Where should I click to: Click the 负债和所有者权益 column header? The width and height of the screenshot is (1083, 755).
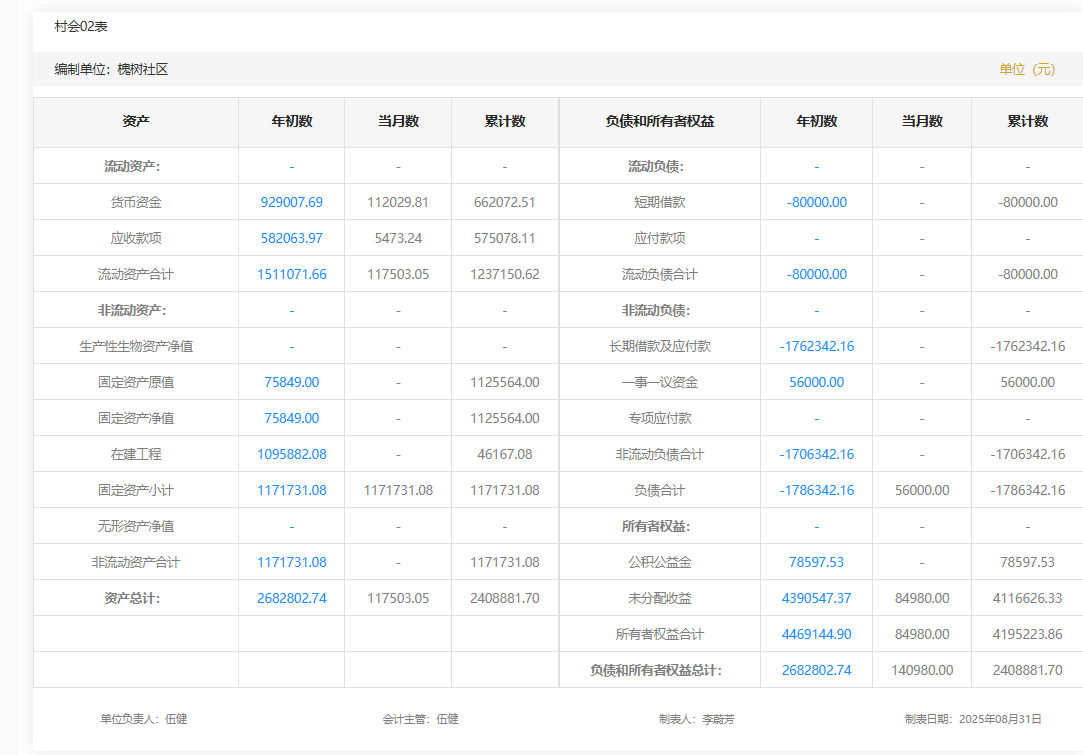click(660, 121)
